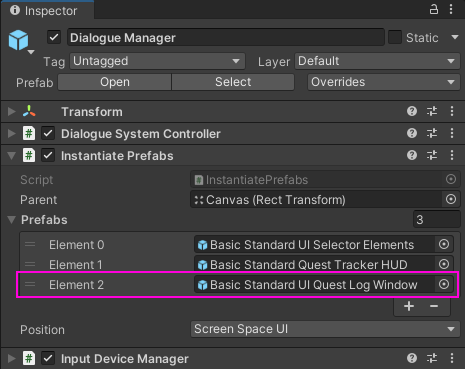
Task: Open Transform preset settings icon
Action: coord(432,111)
